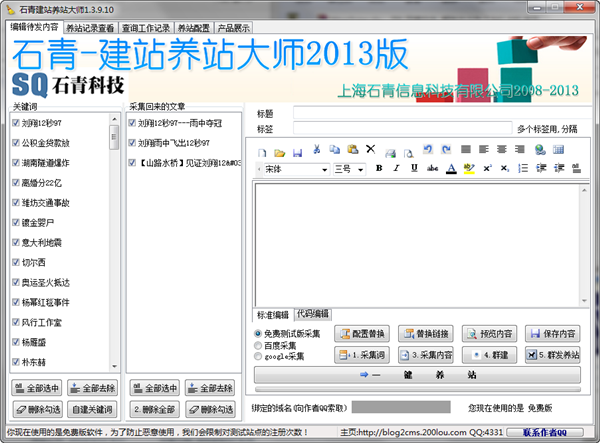
Task: Copy selection with the copy icon
Action: click(x=335, y=149)
